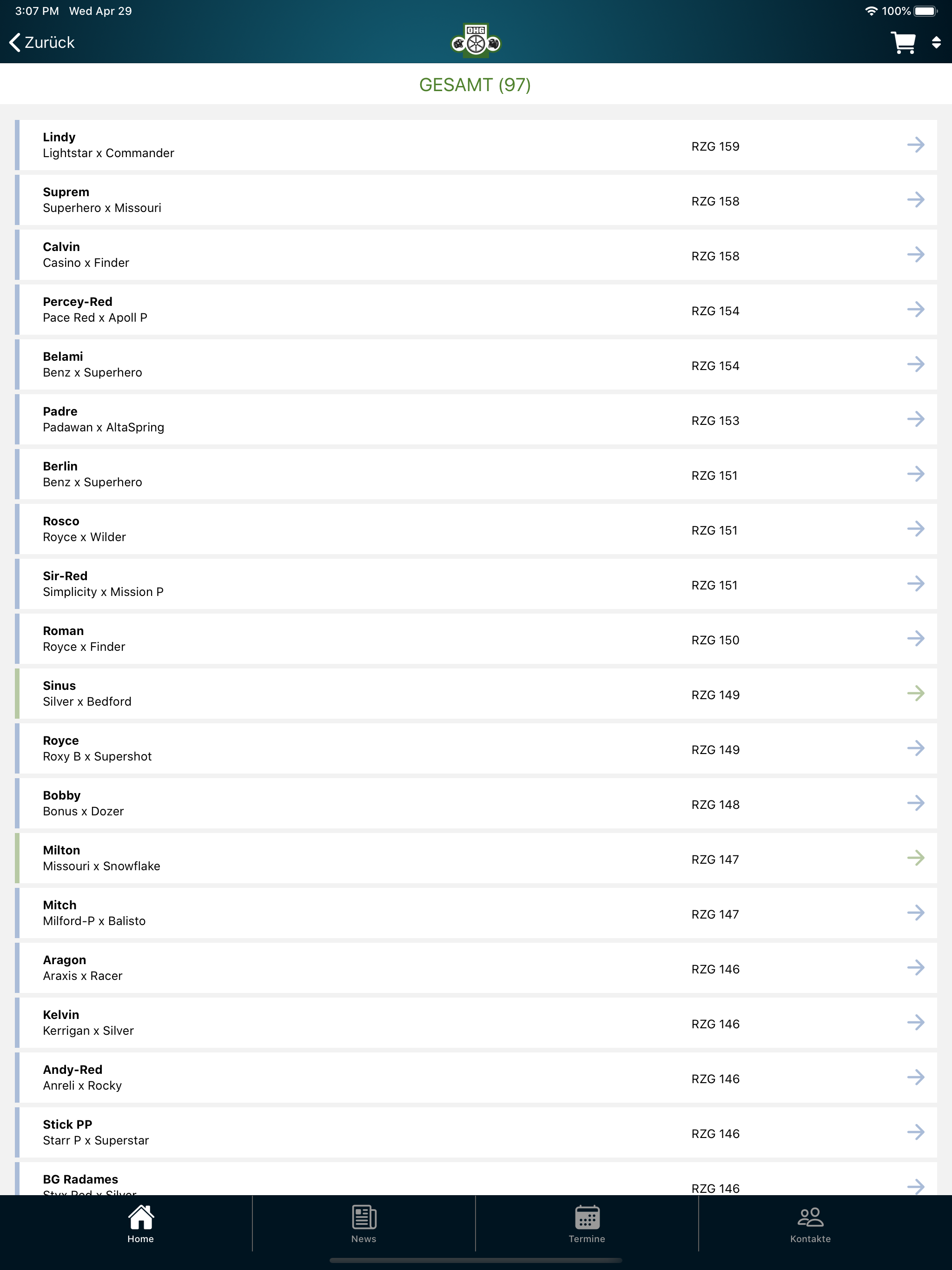This screenshot has height=1270, width=952.
Task: Expand the Stick PP row arrow
Action: point(916,1131)
